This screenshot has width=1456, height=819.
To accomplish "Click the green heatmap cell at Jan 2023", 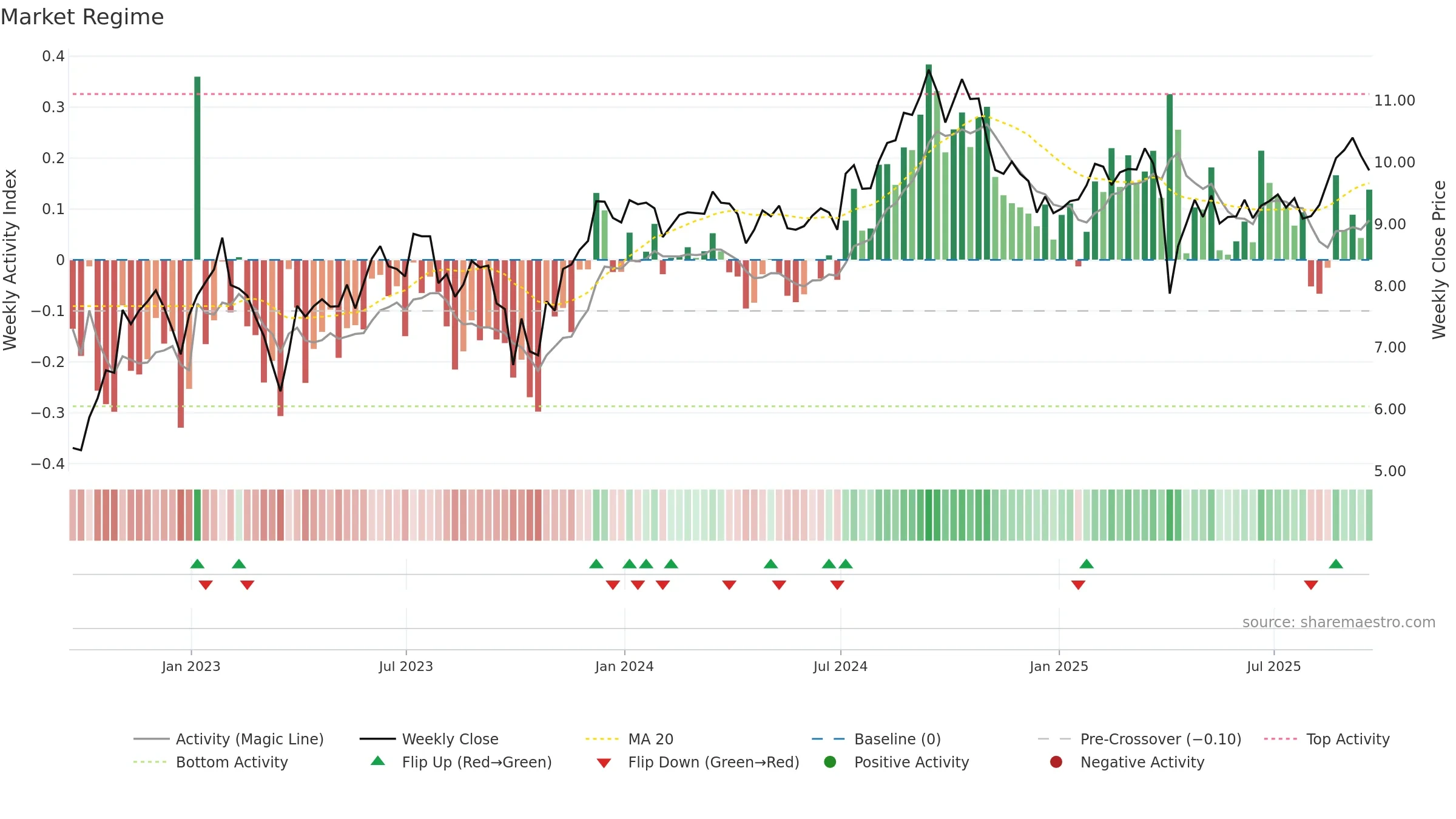I will pos(197,515).
